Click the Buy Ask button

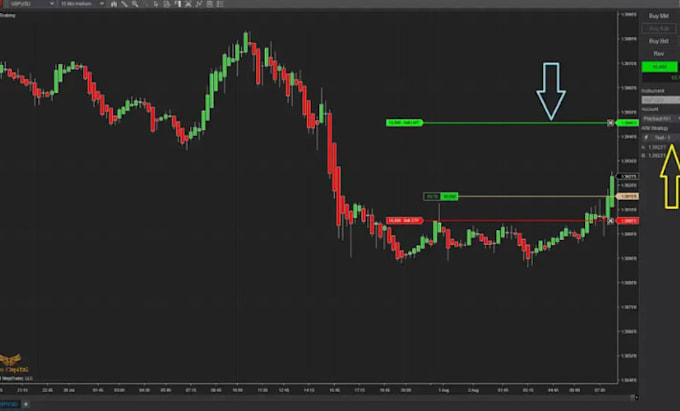point(659,29)
